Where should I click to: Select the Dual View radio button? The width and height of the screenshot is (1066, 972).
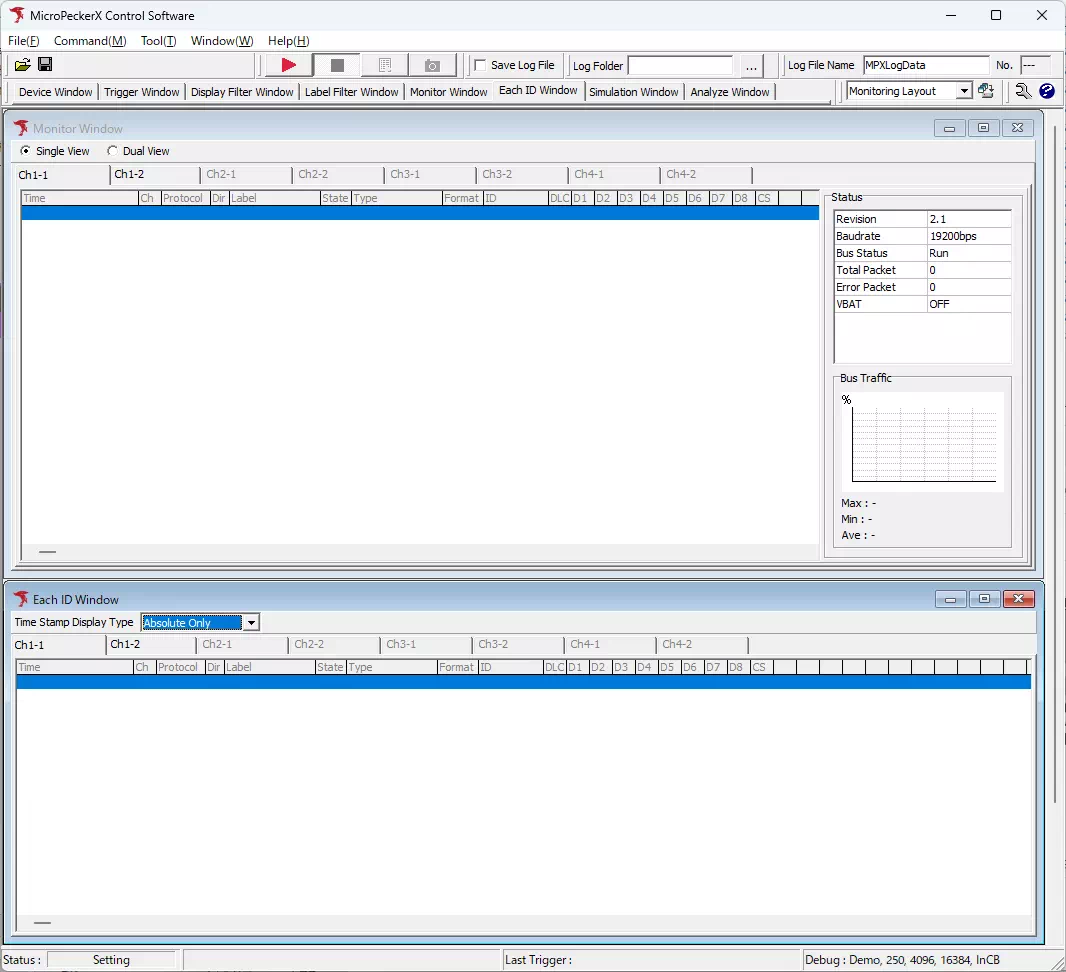pyautogui.click(x=113, y=150)
